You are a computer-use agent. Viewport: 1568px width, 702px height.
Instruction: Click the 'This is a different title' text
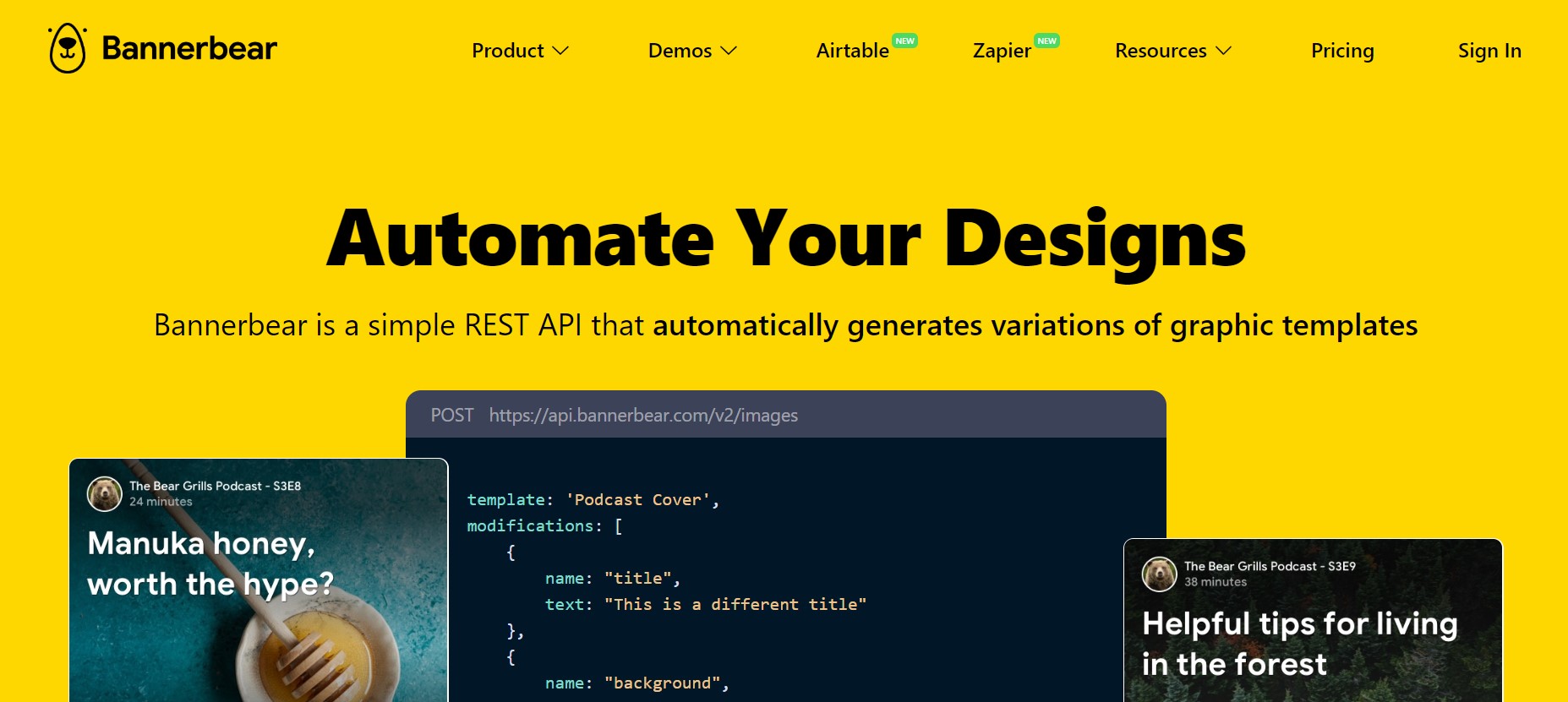point(735,604)
